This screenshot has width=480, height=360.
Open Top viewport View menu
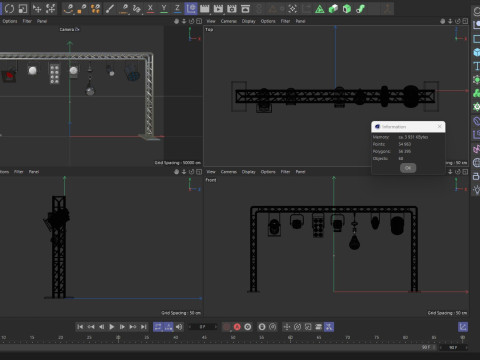pos(211,21)
